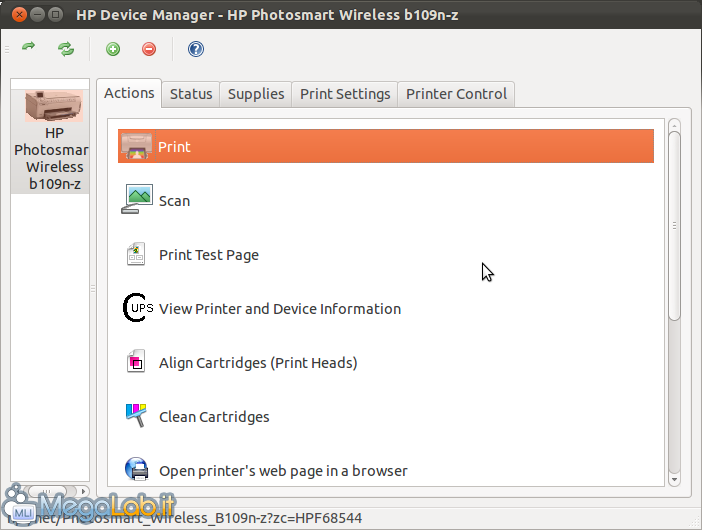Click the Align Cartridges icon
Screen dimensions: 702x530
pos(136,362)
